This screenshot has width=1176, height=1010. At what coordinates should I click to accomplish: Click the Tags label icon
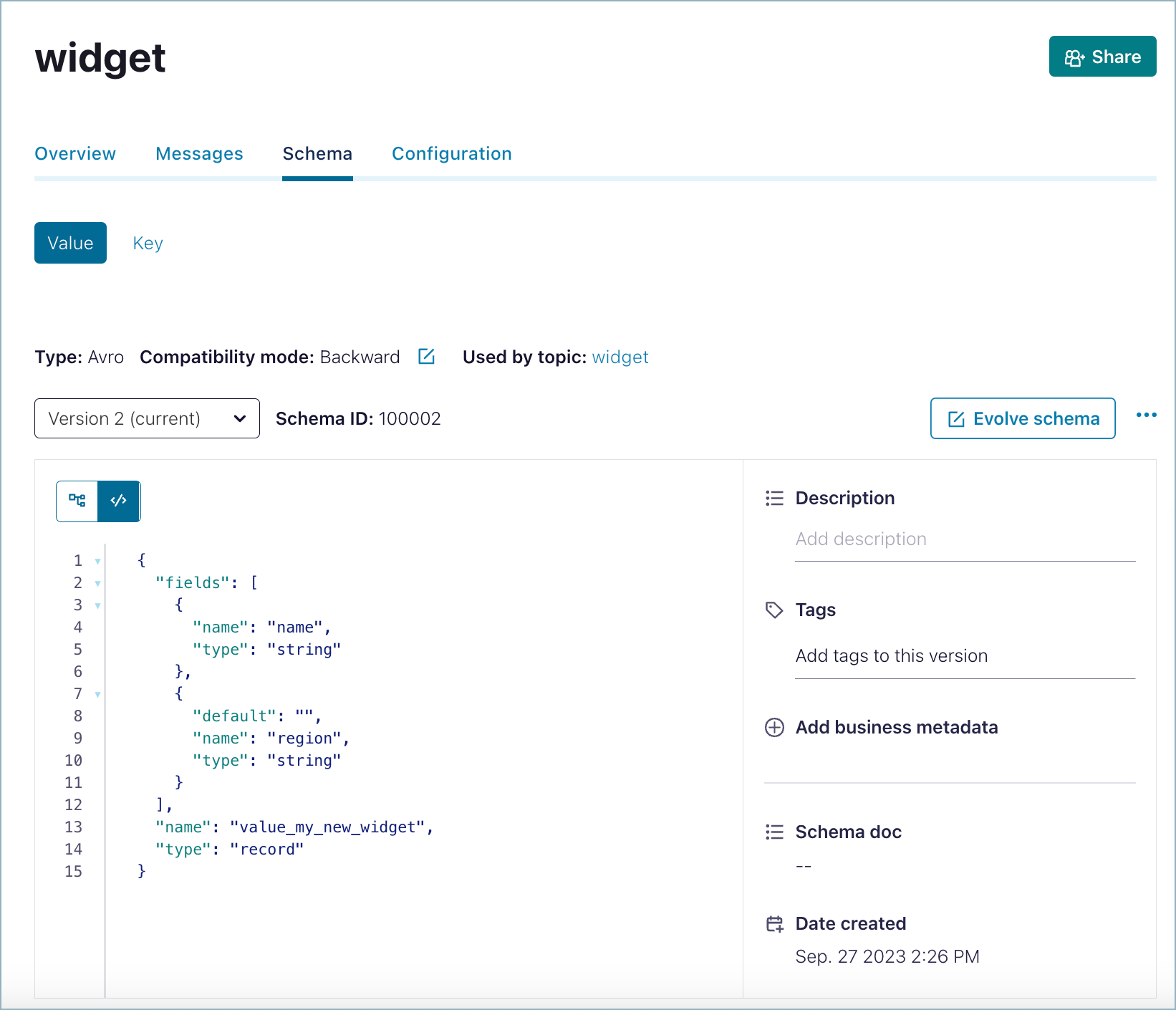click(x=774, y=610)
